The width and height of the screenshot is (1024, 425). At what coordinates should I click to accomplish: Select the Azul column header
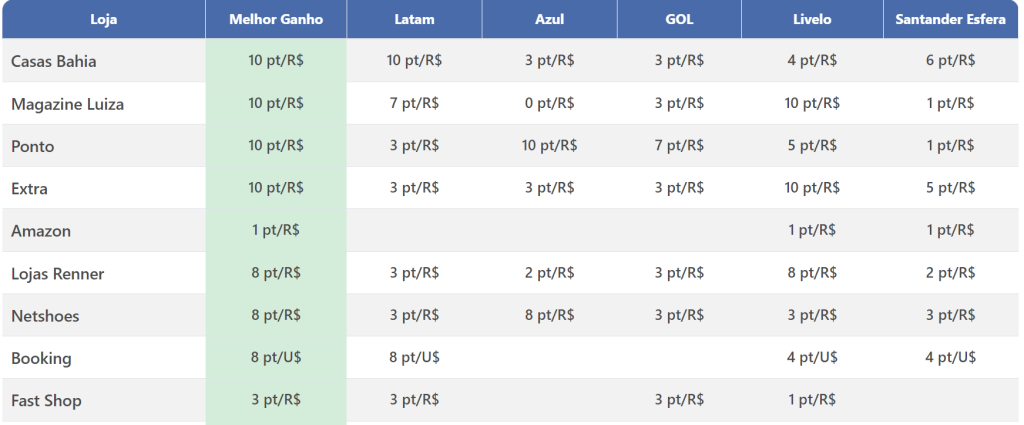[x=549, y=19]
